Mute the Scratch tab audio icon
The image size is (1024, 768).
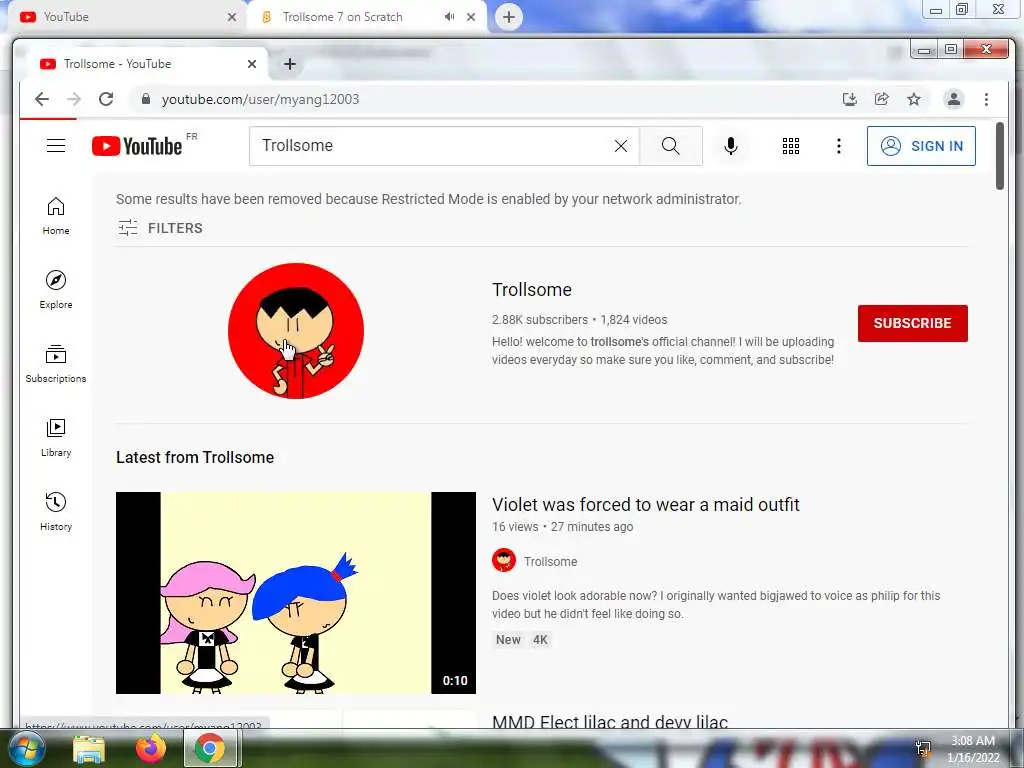coord(449,17)
